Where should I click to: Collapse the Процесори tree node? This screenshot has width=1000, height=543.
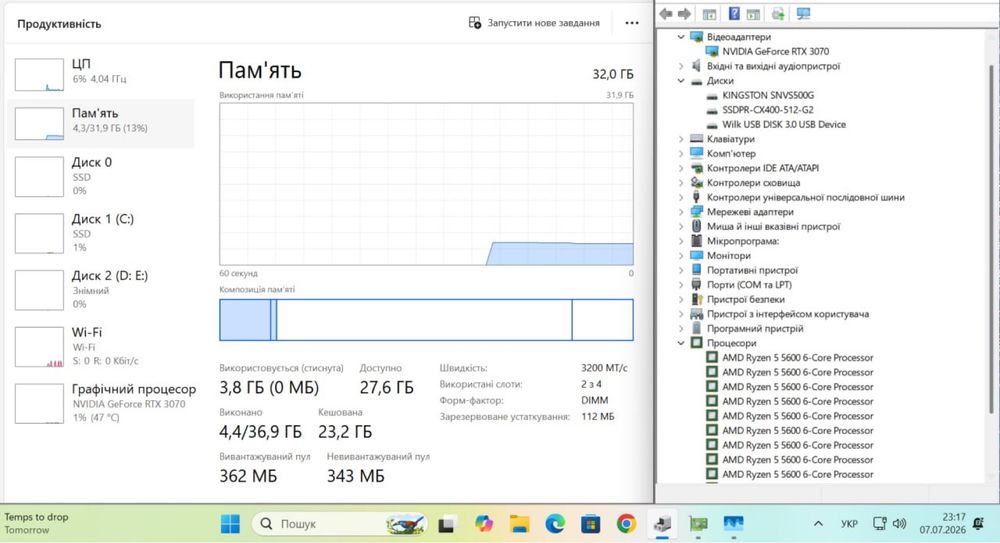680,343
